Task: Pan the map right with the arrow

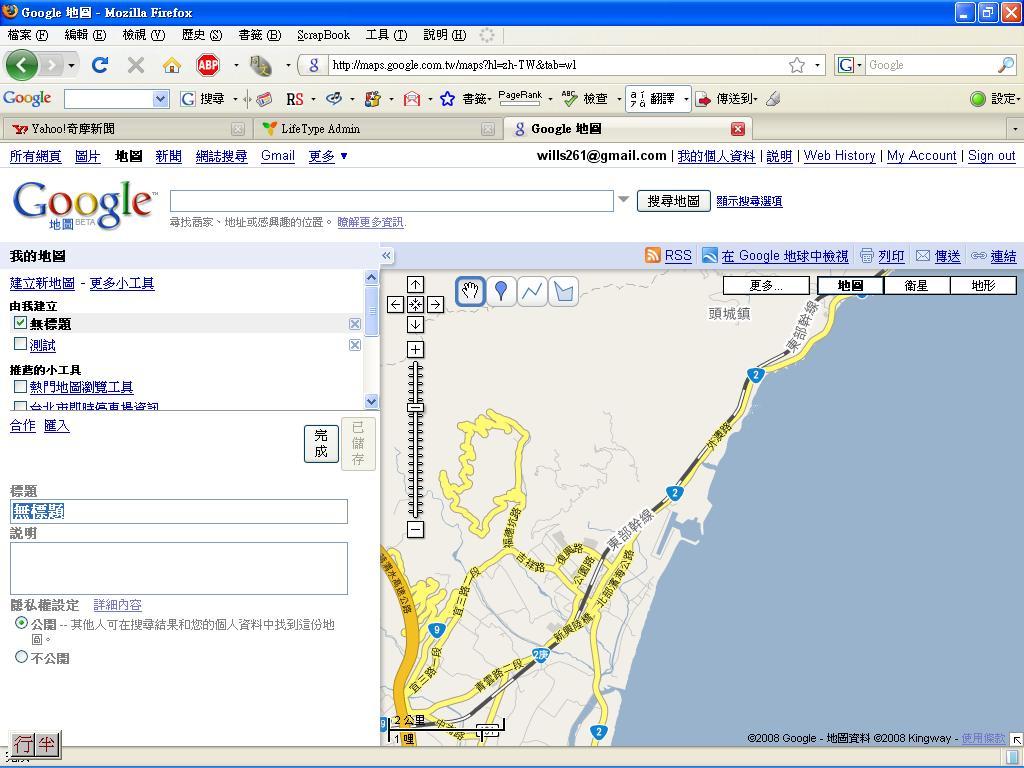Action: pyautogui.click(x=436, y=304)
